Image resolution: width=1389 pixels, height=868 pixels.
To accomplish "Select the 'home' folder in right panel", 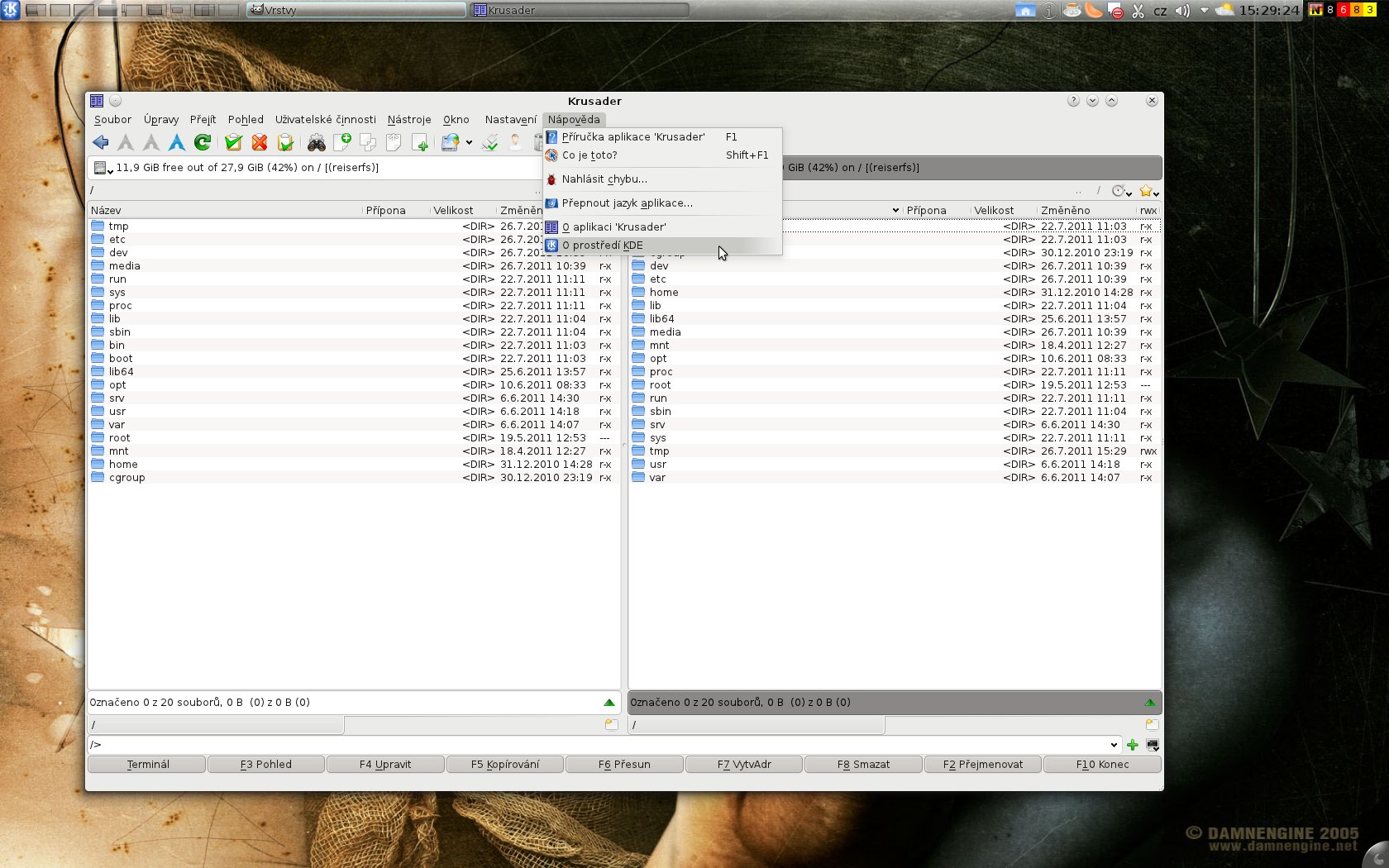I will click(x=895, y=293).
